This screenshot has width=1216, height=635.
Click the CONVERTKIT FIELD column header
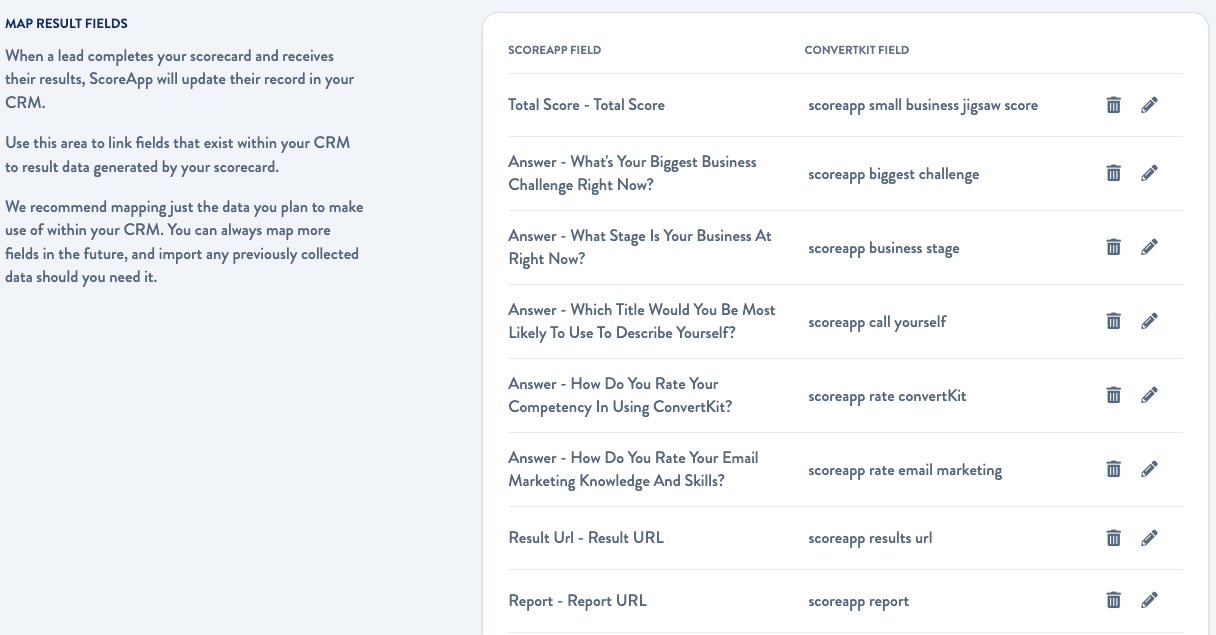click(x=857, y=50)
